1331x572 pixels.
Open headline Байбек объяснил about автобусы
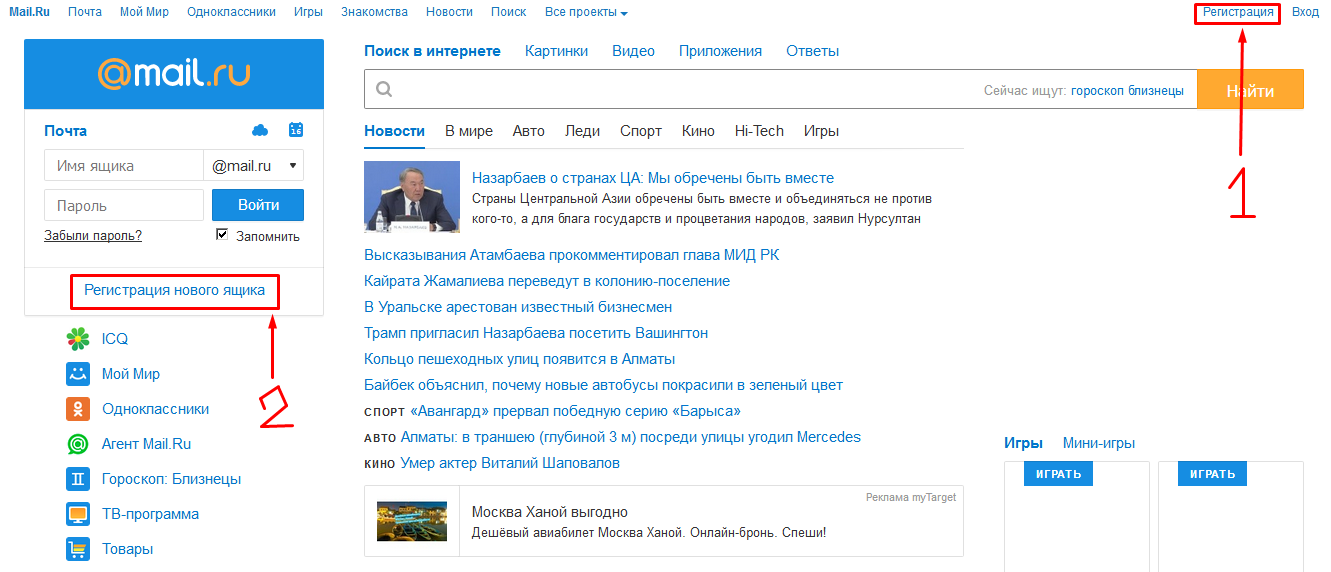[x=603, y=385]
